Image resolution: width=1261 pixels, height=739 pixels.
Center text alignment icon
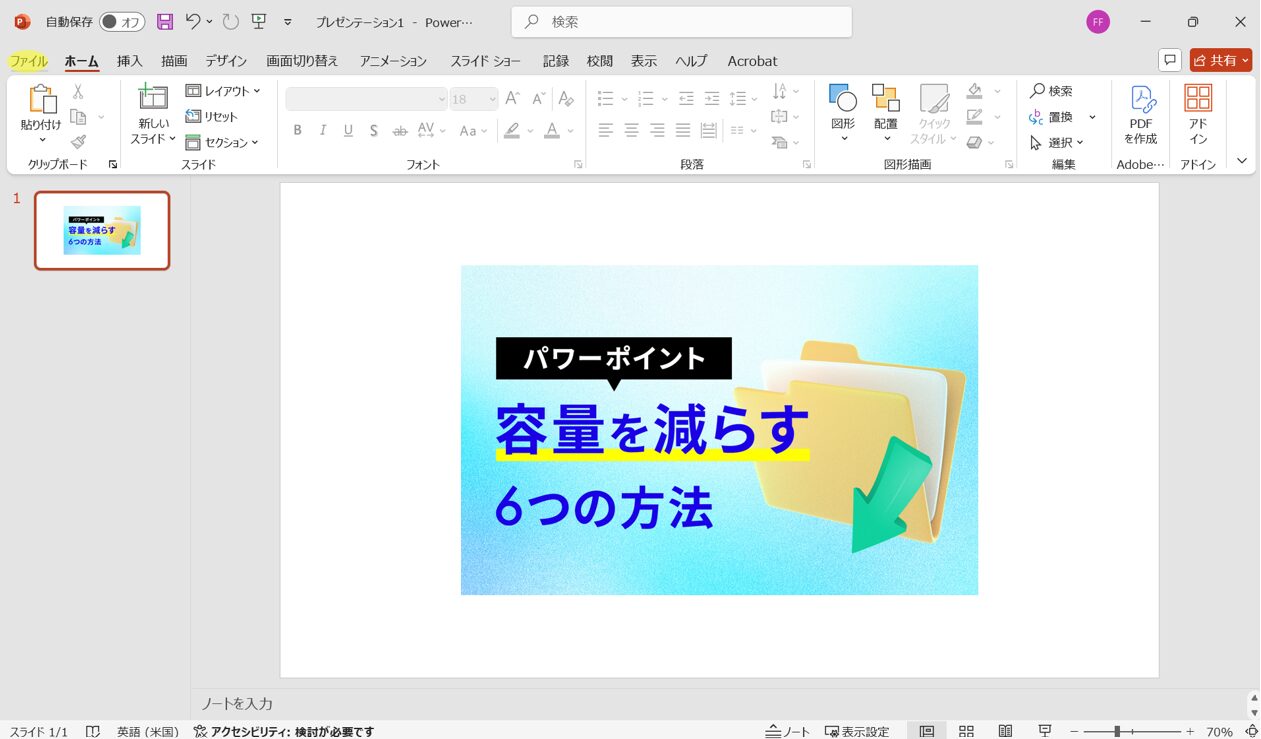point(631,130)
